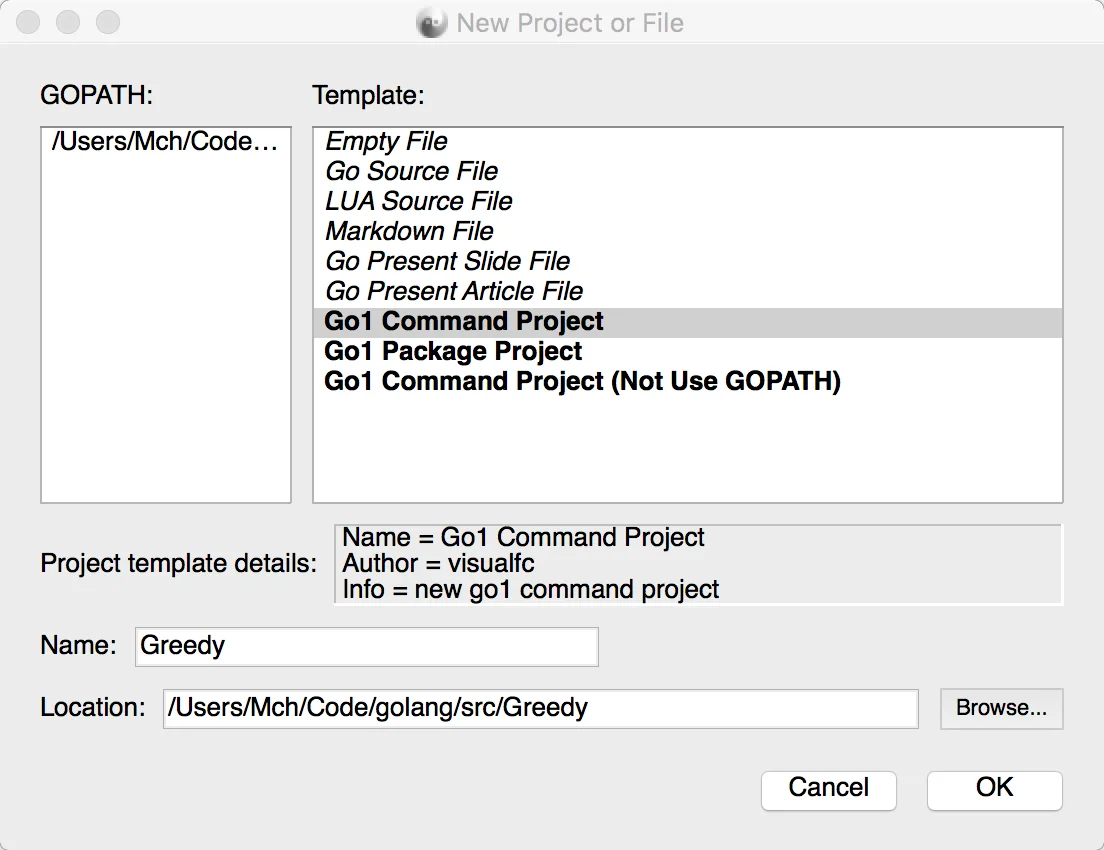The image size is (1104, 850).
Task: Click the LiteIDE icon in title bar
Action: [x=432, y=23]
